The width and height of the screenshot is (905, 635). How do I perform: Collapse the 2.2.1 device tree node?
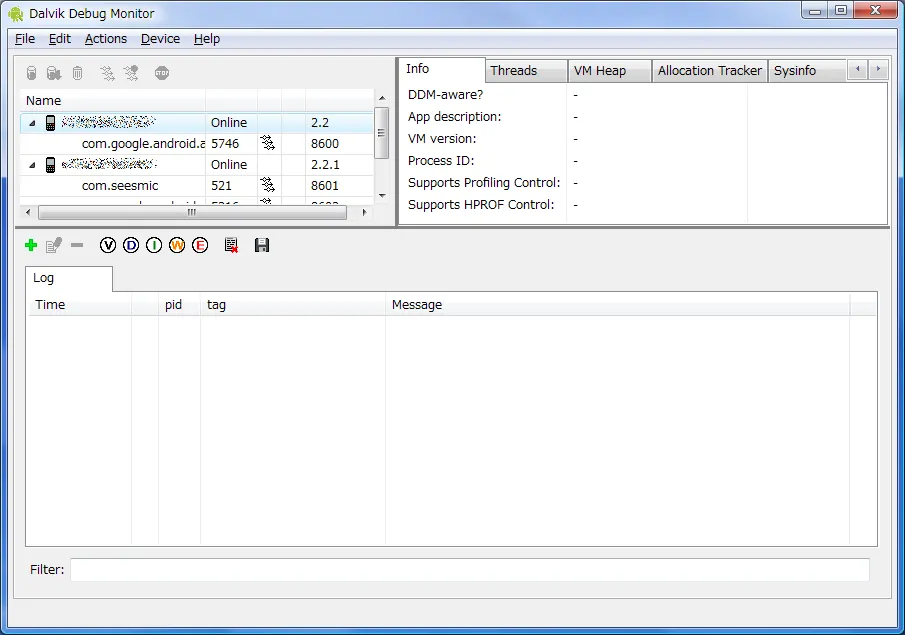tap(32, 165)
